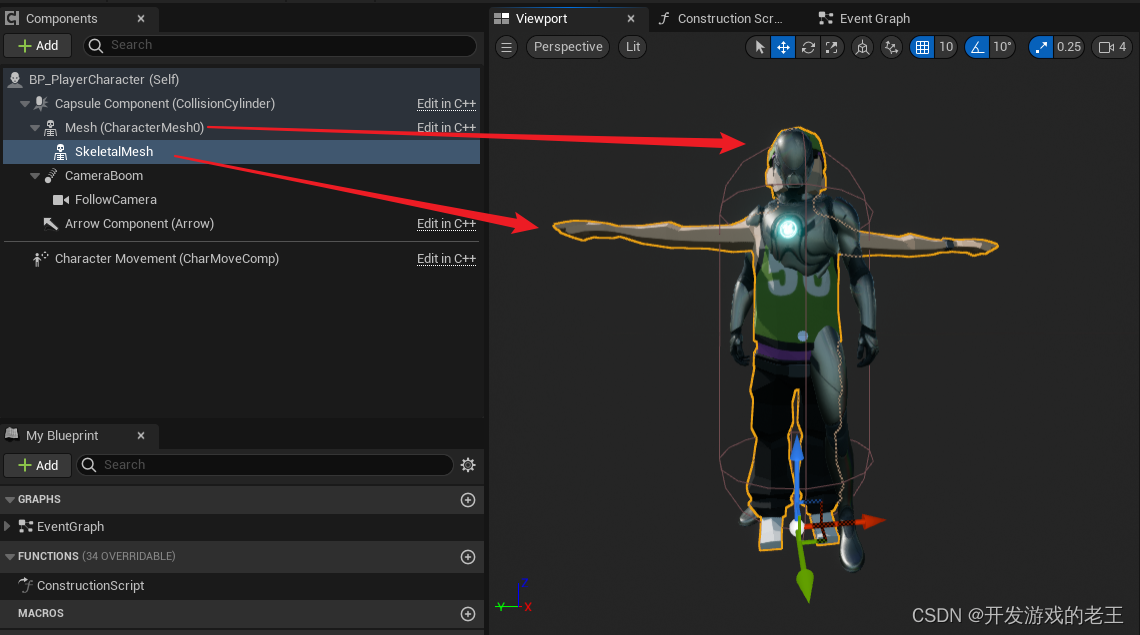Switch to the Viewport tab

click(541, 19)
